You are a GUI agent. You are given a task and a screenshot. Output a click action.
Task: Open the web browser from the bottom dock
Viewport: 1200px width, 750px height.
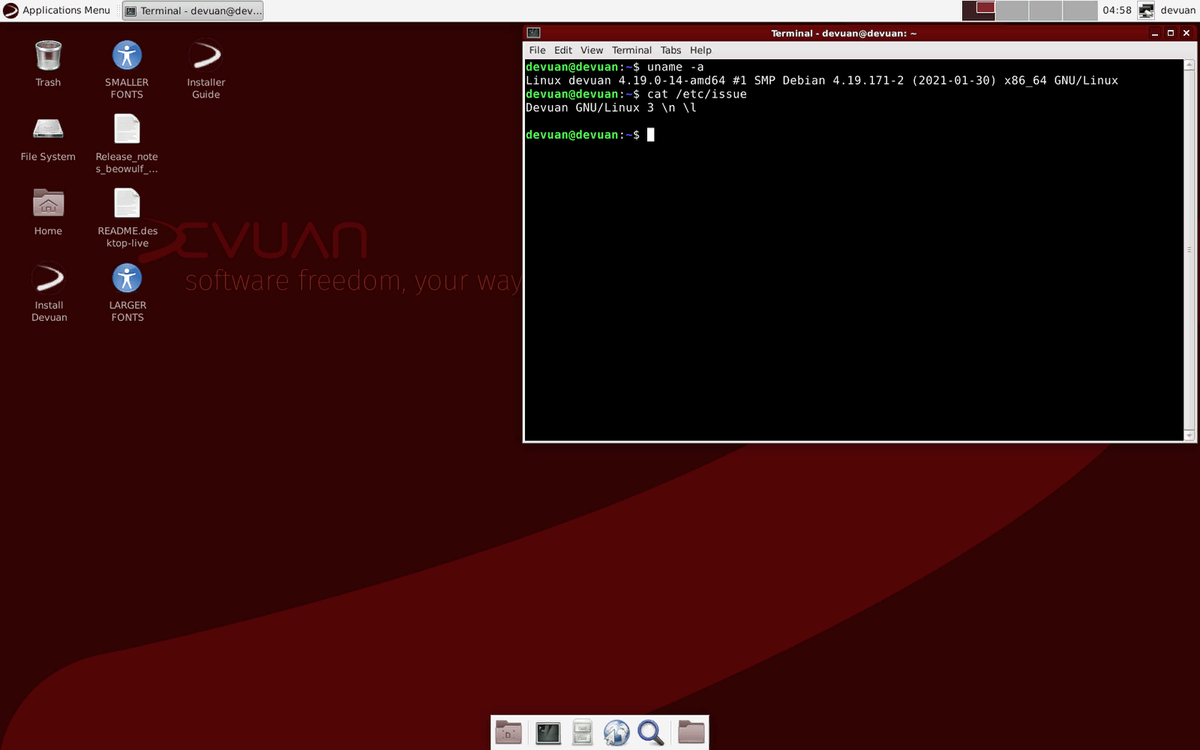[617, 733]
